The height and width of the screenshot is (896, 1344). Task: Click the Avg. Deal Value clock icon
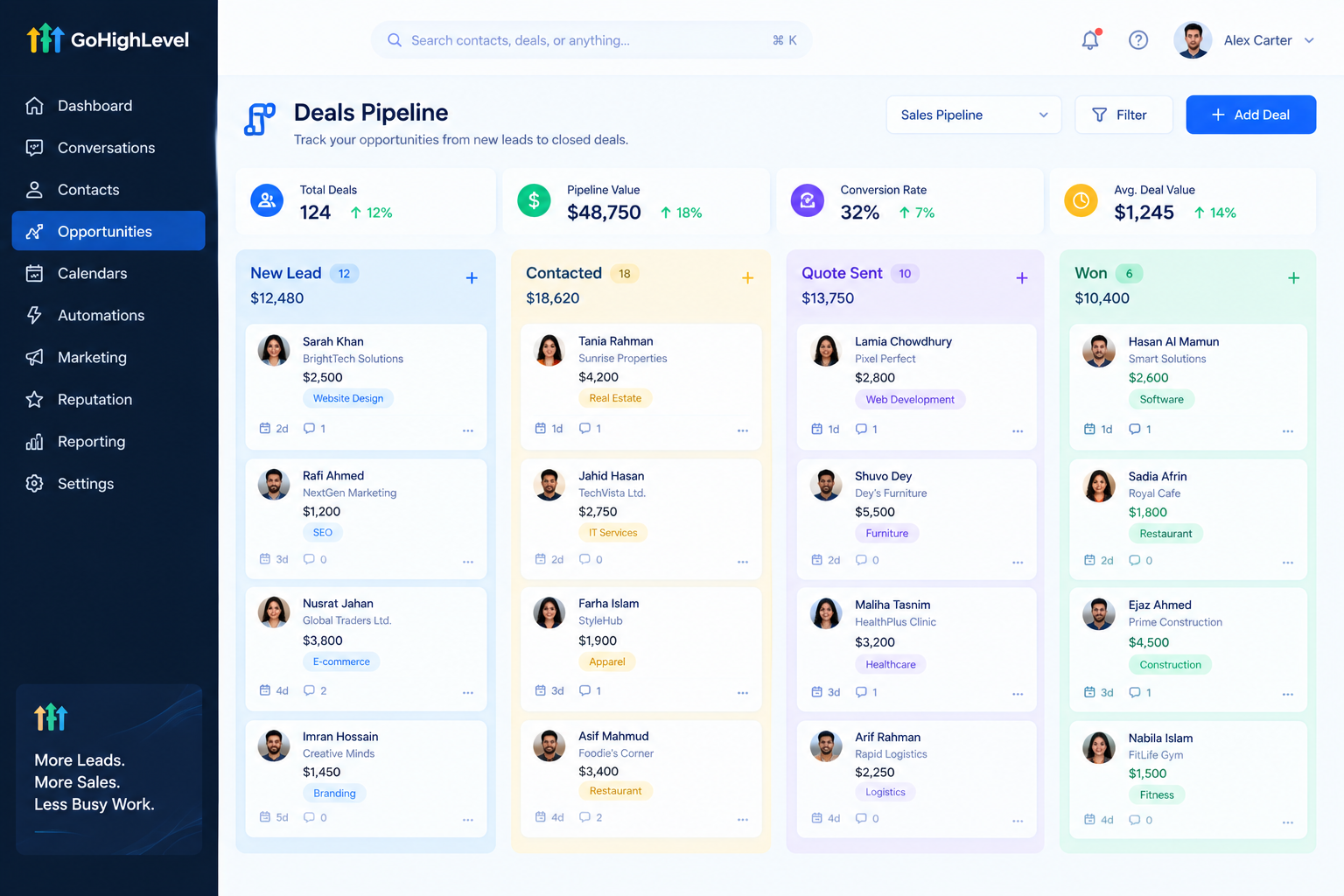pyautogui.click(x=1081, y=200)
